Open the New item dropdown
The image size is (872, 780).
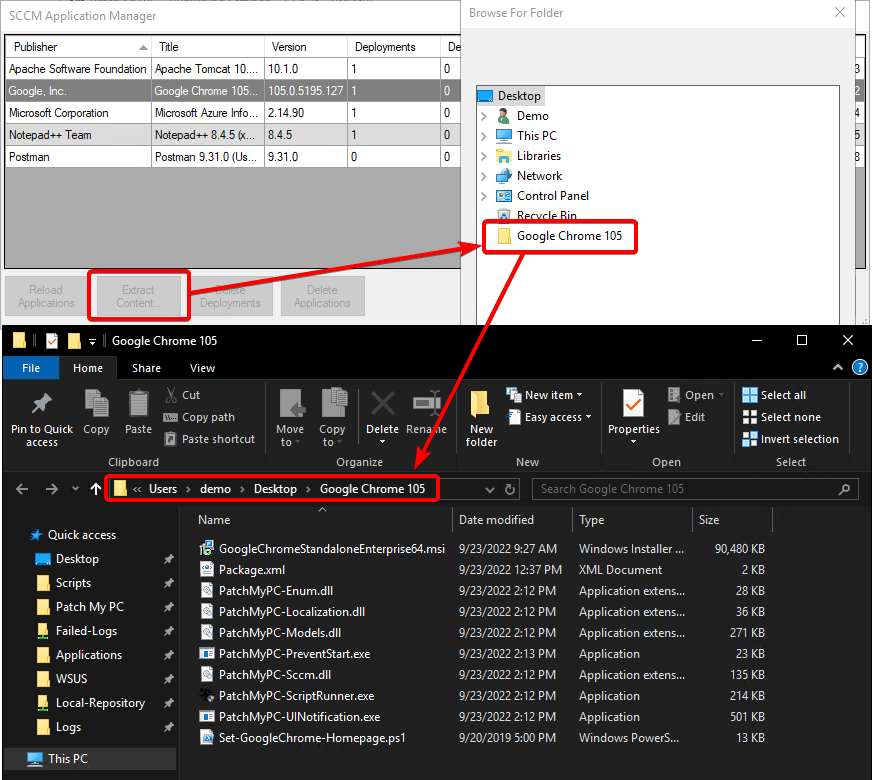[x=544, y=395]
